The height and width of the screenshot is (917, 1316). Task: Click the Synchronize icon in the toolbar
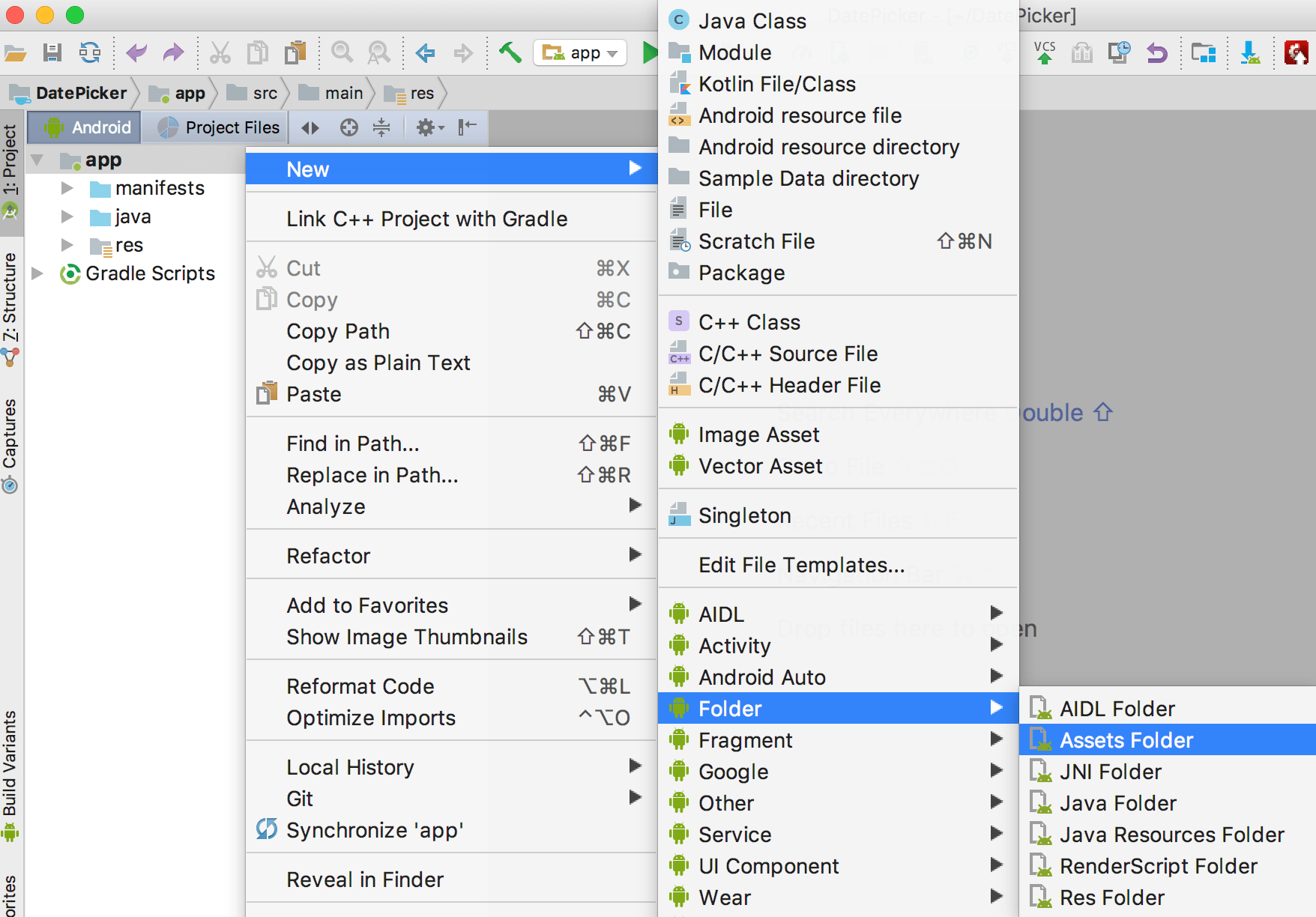coord(90,52)
